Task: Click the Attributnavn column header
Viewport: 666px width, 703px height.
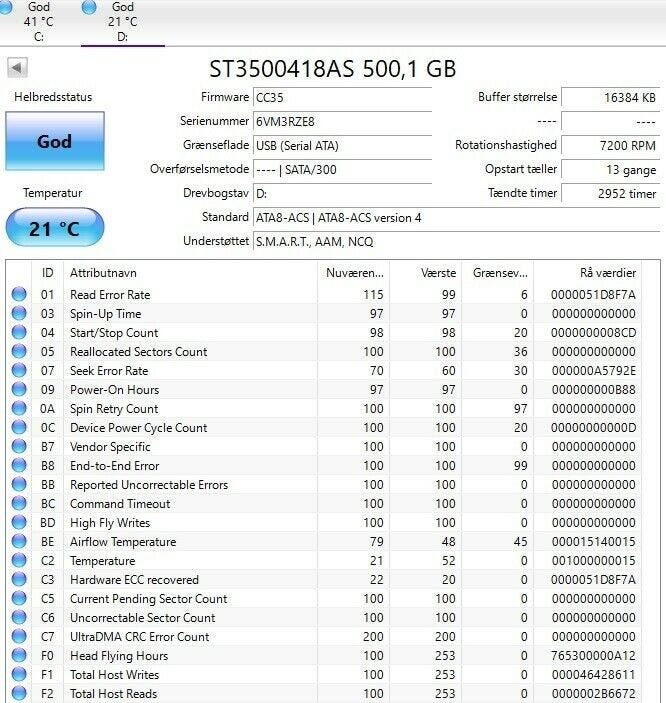Action: click(x=190, y=273)
